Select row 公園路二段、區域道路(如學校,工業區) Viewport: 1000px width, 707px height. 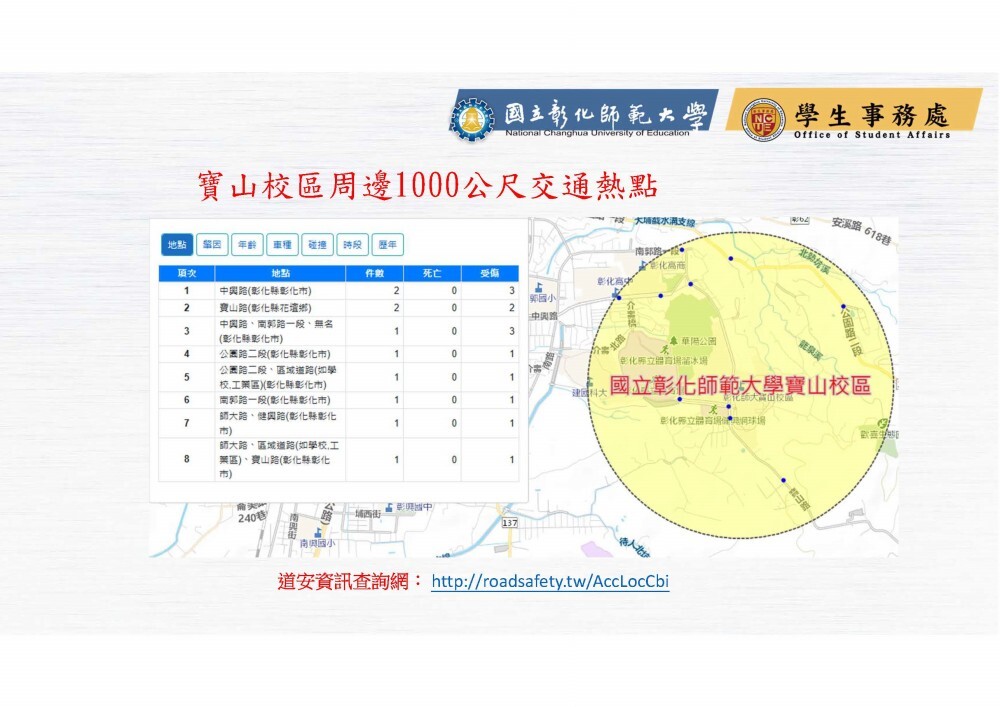coord(339,377)
